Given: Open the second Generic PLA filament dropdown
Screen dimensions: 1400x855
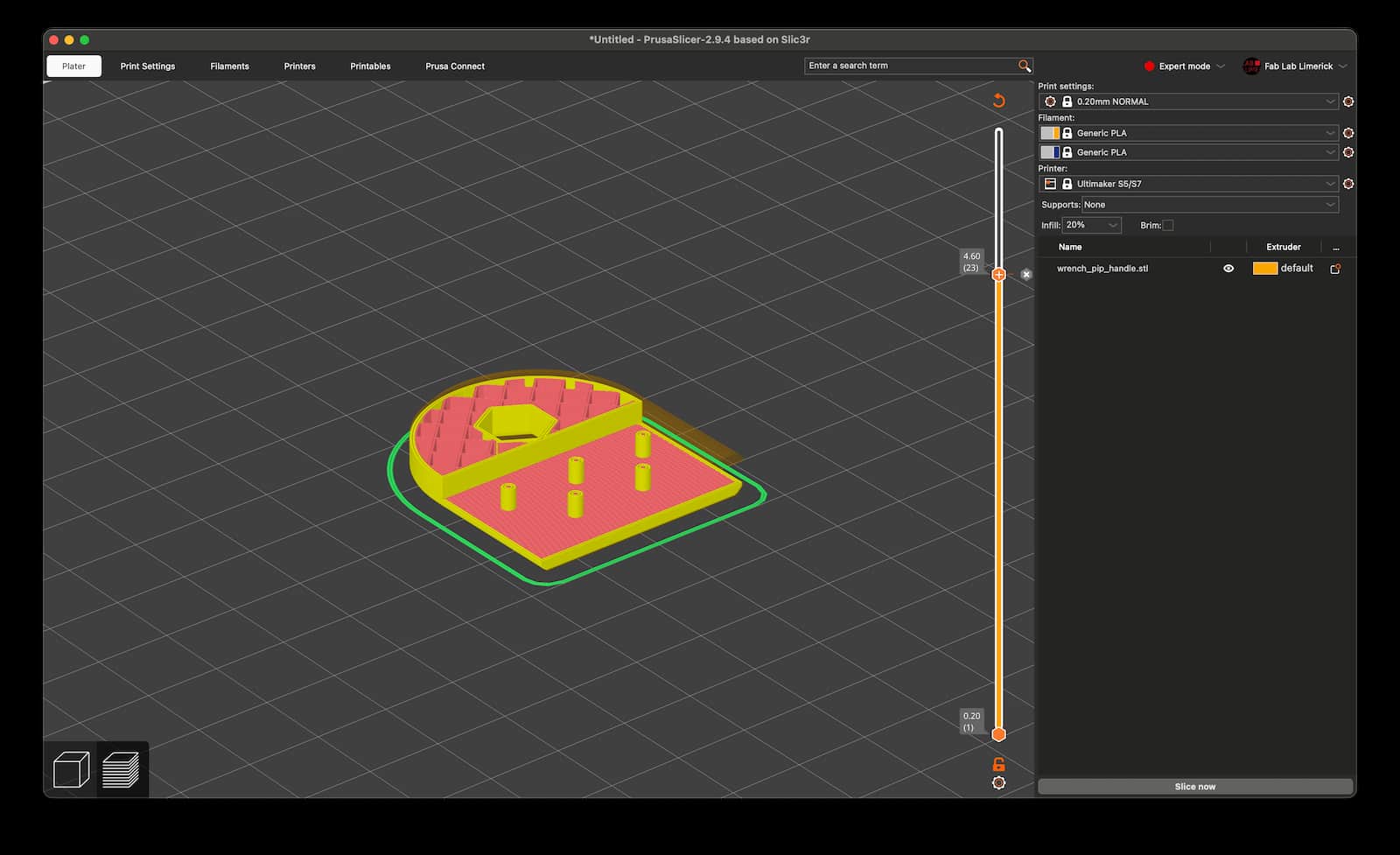Looking at the screenshot, I should 1188,152.
